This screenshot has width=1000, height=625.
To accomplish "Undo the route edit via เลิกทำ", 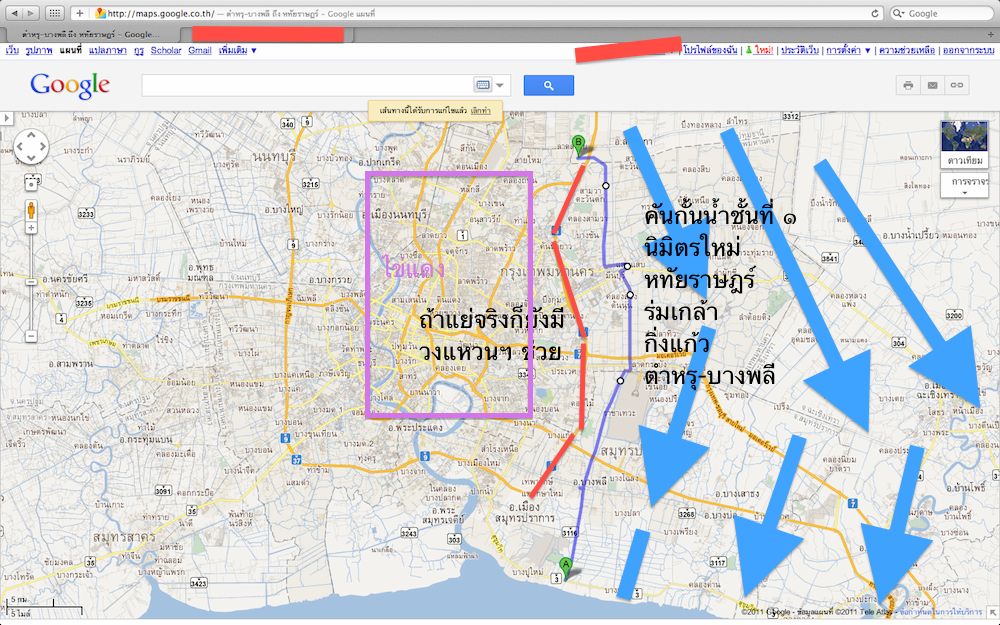I will pyautogui.click(x=480, y=110).
